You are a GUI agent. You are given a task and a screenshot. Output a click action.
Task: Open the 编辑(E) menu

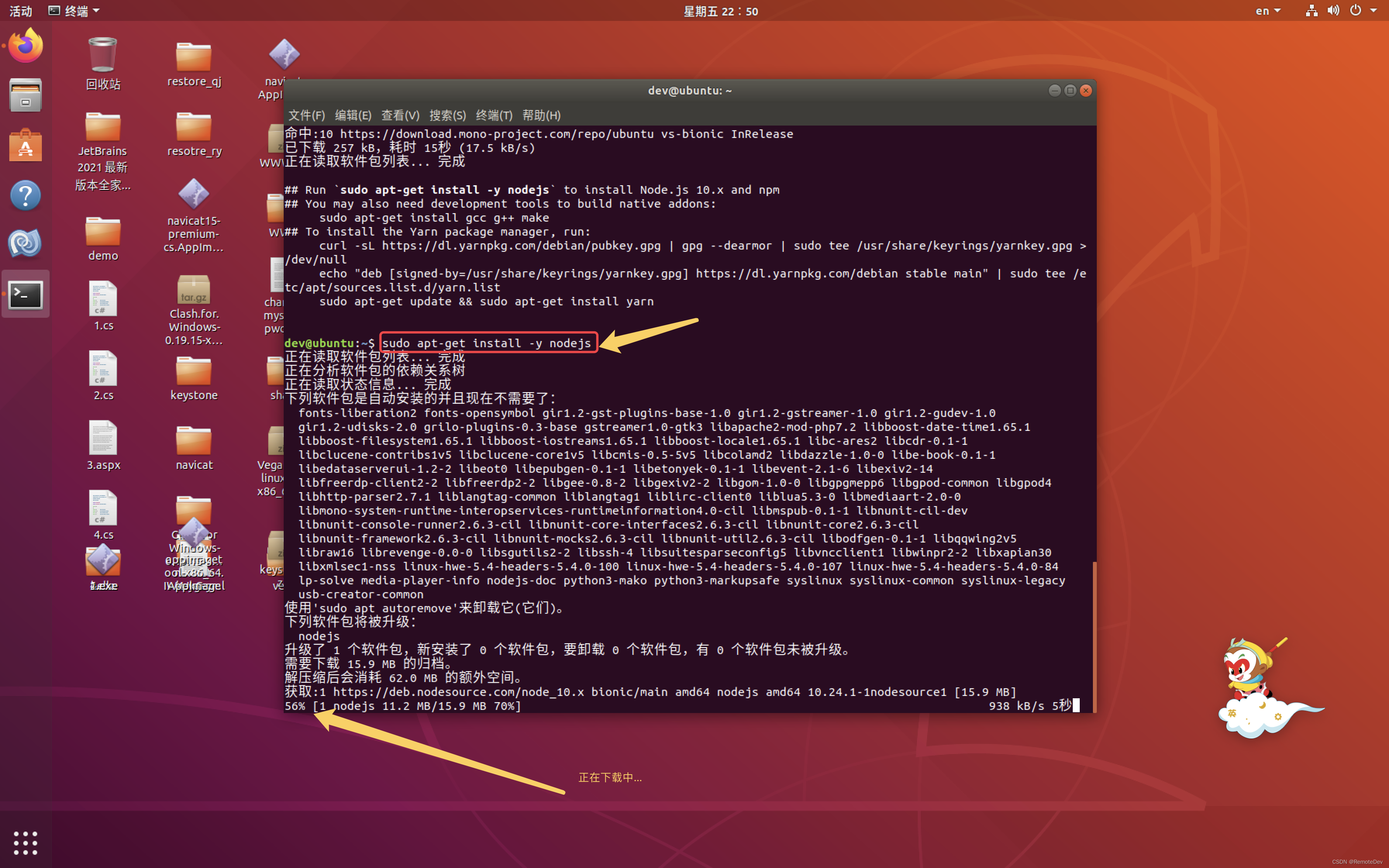(x=353, y=115)
